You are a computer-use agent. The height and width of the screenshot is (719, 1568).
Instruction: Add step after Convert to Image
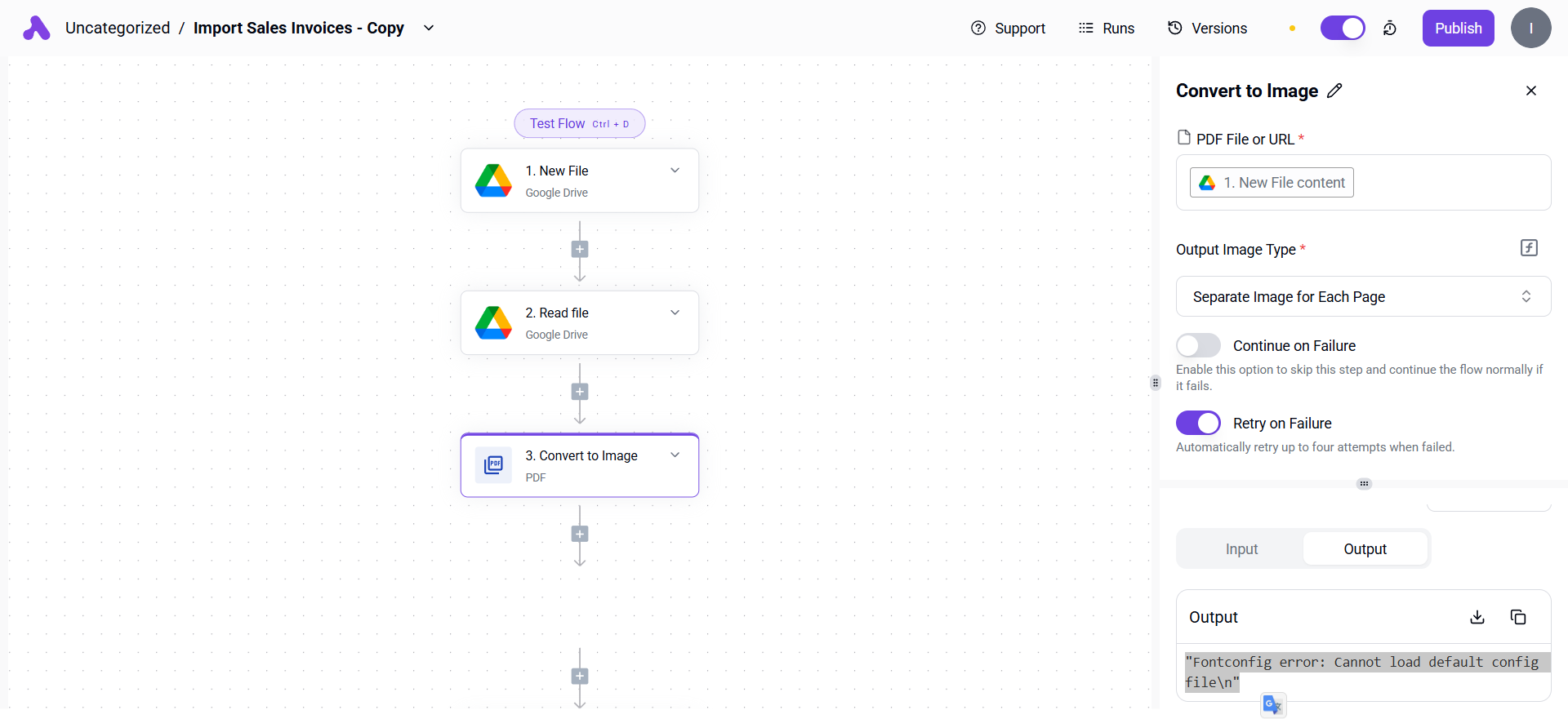coord(580,535)
